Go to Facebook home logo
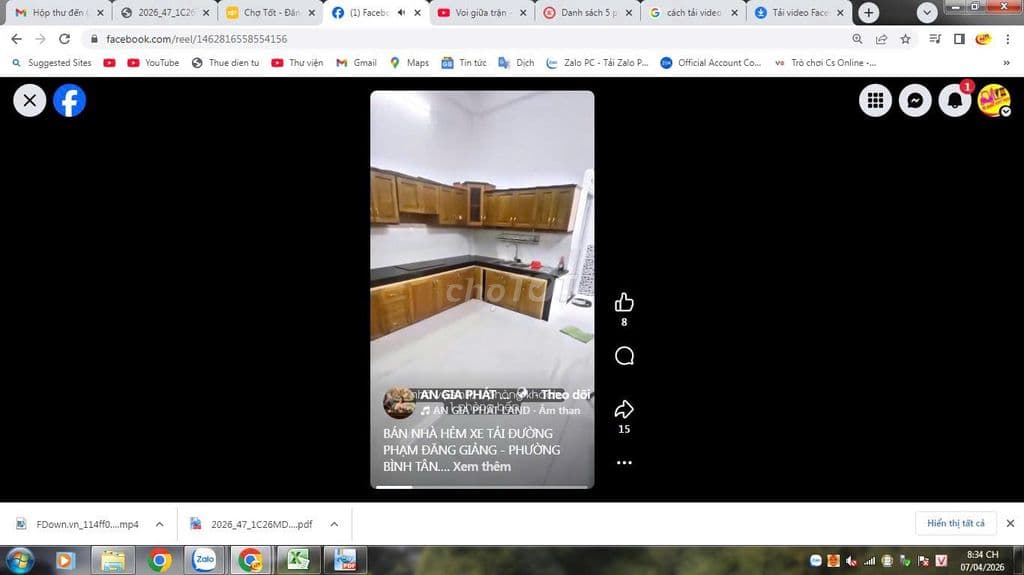1024x575 pixels. (x=69, y=100)
